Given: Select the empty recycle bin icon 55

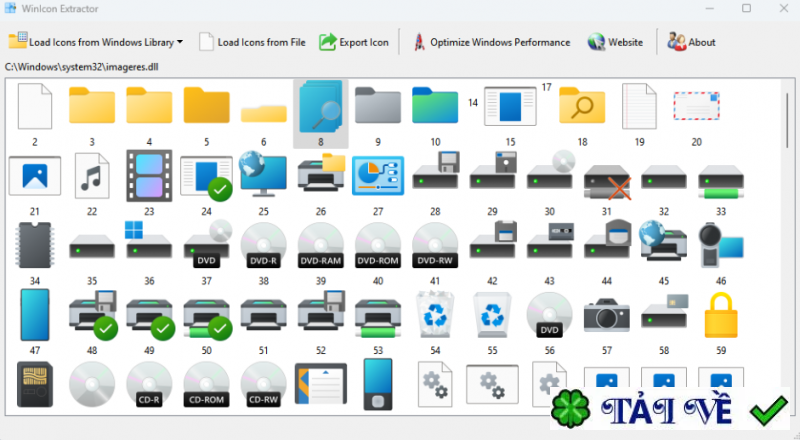Looking at the screenshot, I should coord(492,314).
